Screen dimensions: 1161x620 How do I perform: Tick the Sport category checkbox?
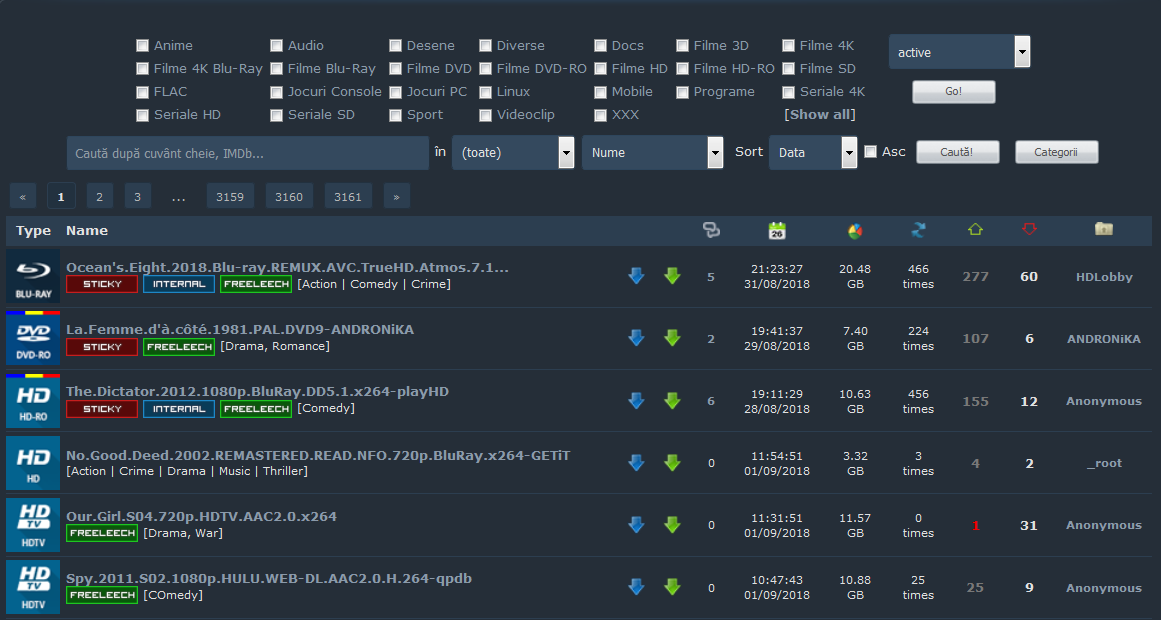click(x=395, y=115)
